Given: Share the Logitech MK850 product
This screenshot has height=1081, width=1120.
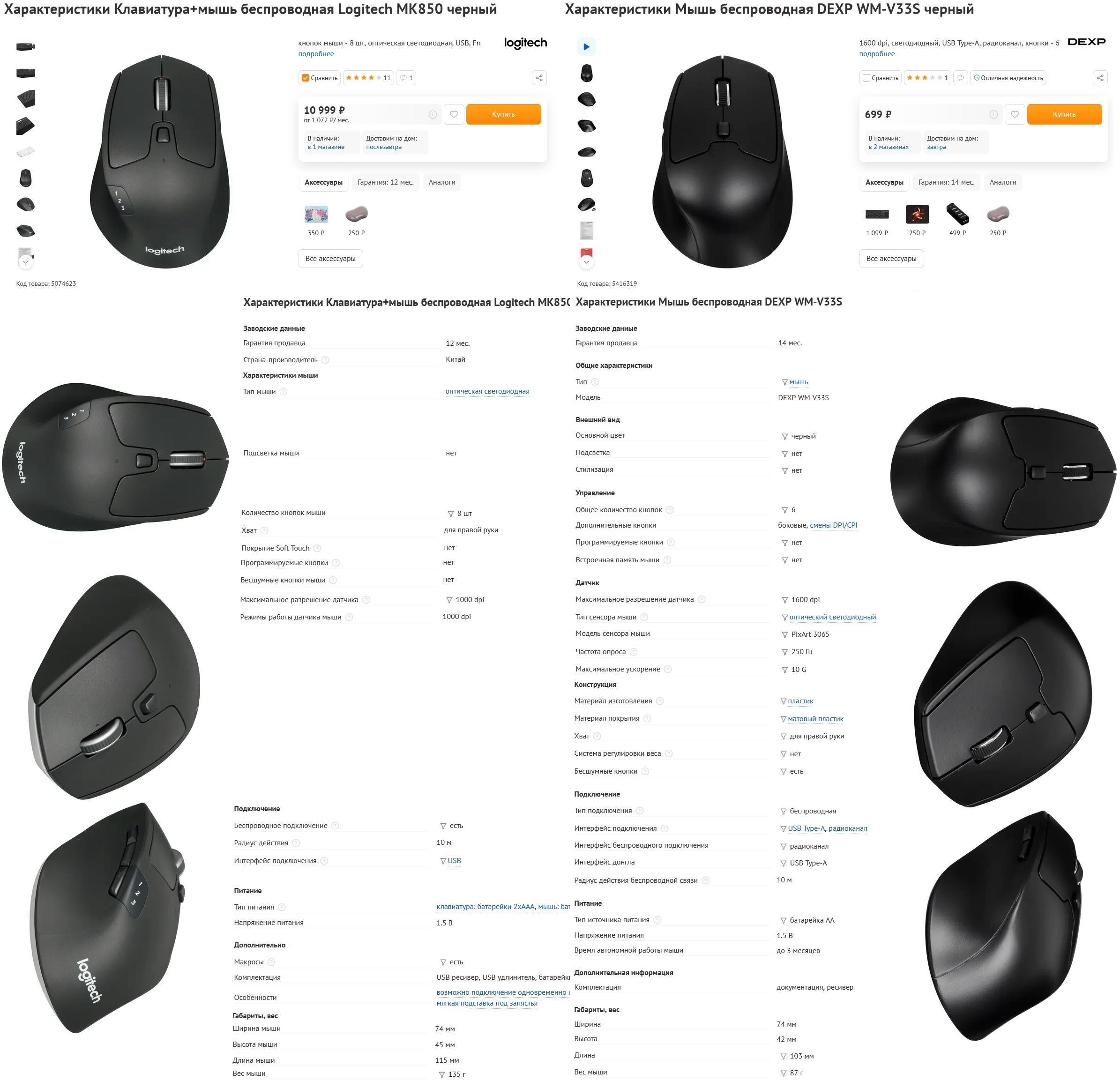Looking at the screenshot, I should pos(539,78).
